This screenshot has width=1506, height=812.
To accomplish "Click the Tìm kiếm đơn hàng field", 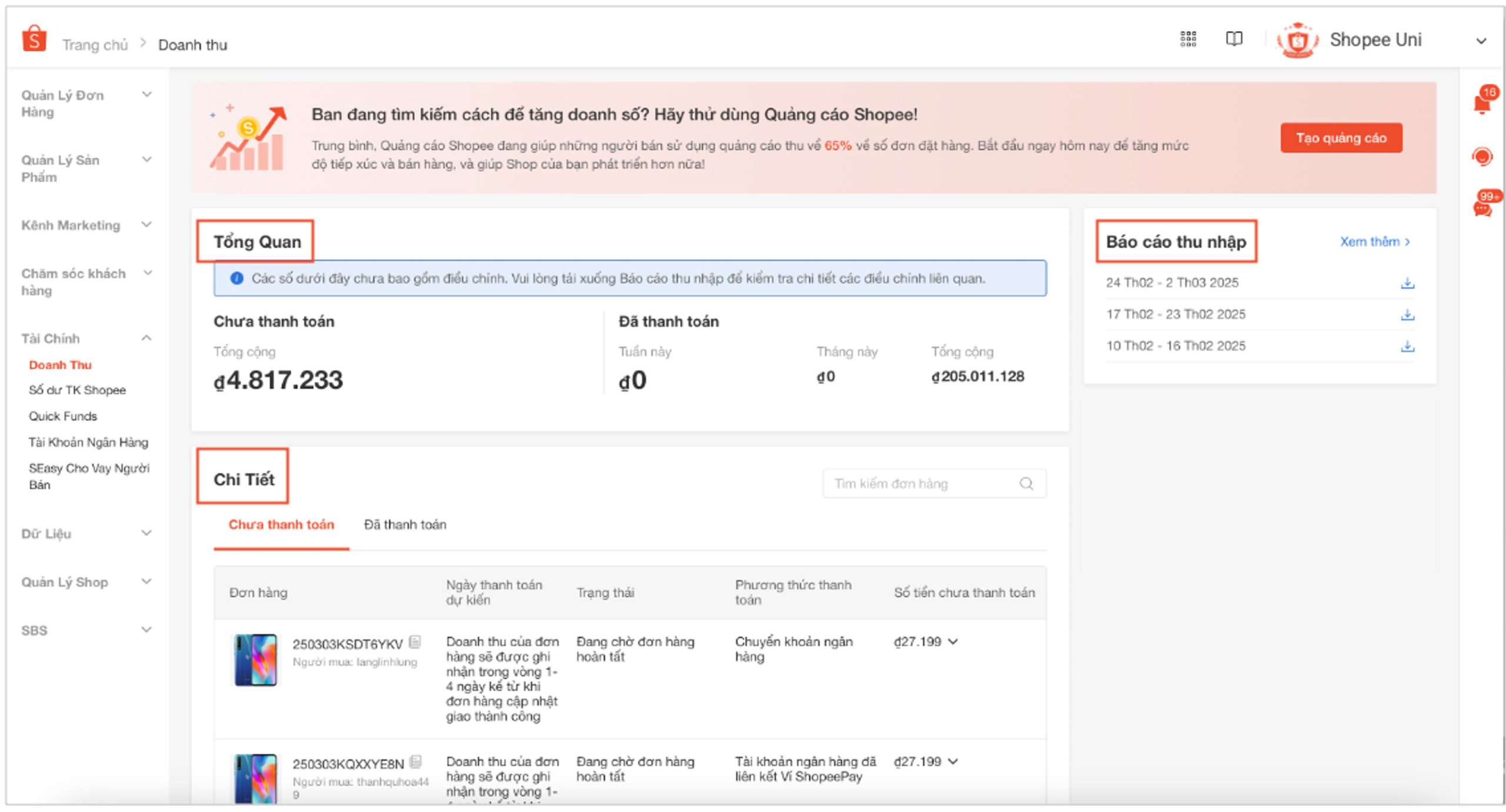I will tap(934, 483).
